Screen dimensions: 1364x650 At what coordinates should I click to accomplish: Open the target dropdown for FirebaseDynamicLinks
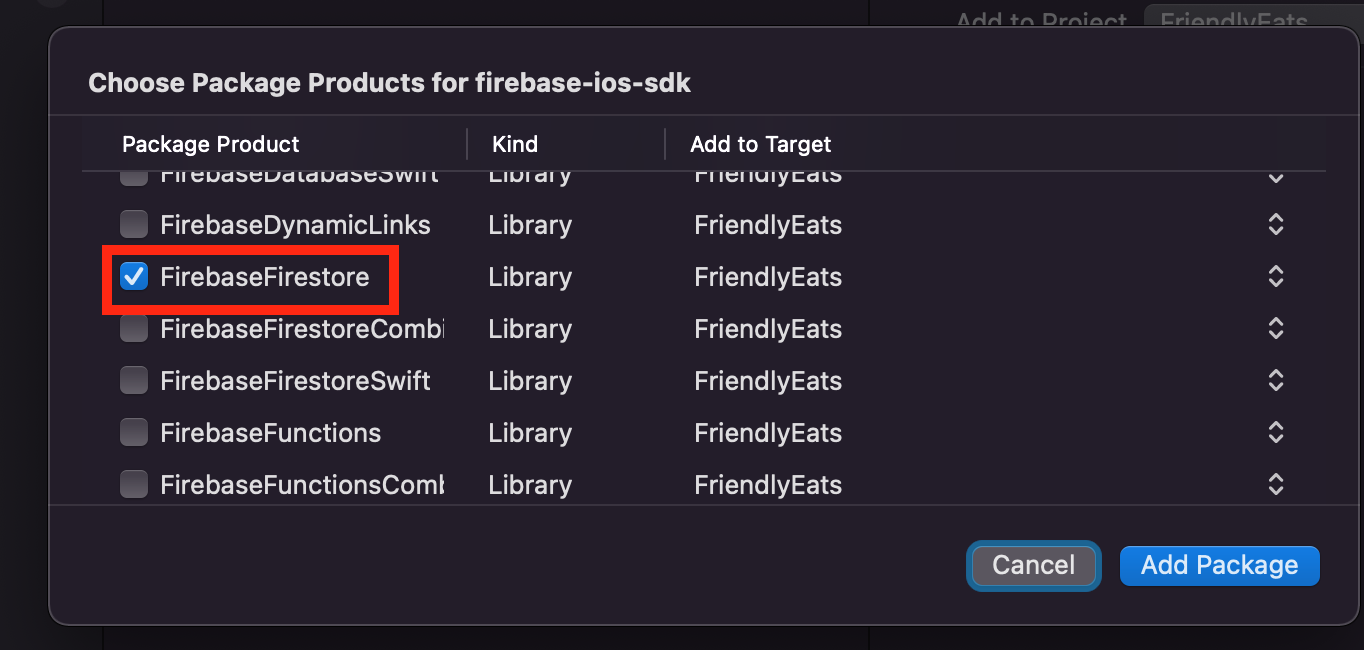pyautogui.click(x=1276, y=224)
